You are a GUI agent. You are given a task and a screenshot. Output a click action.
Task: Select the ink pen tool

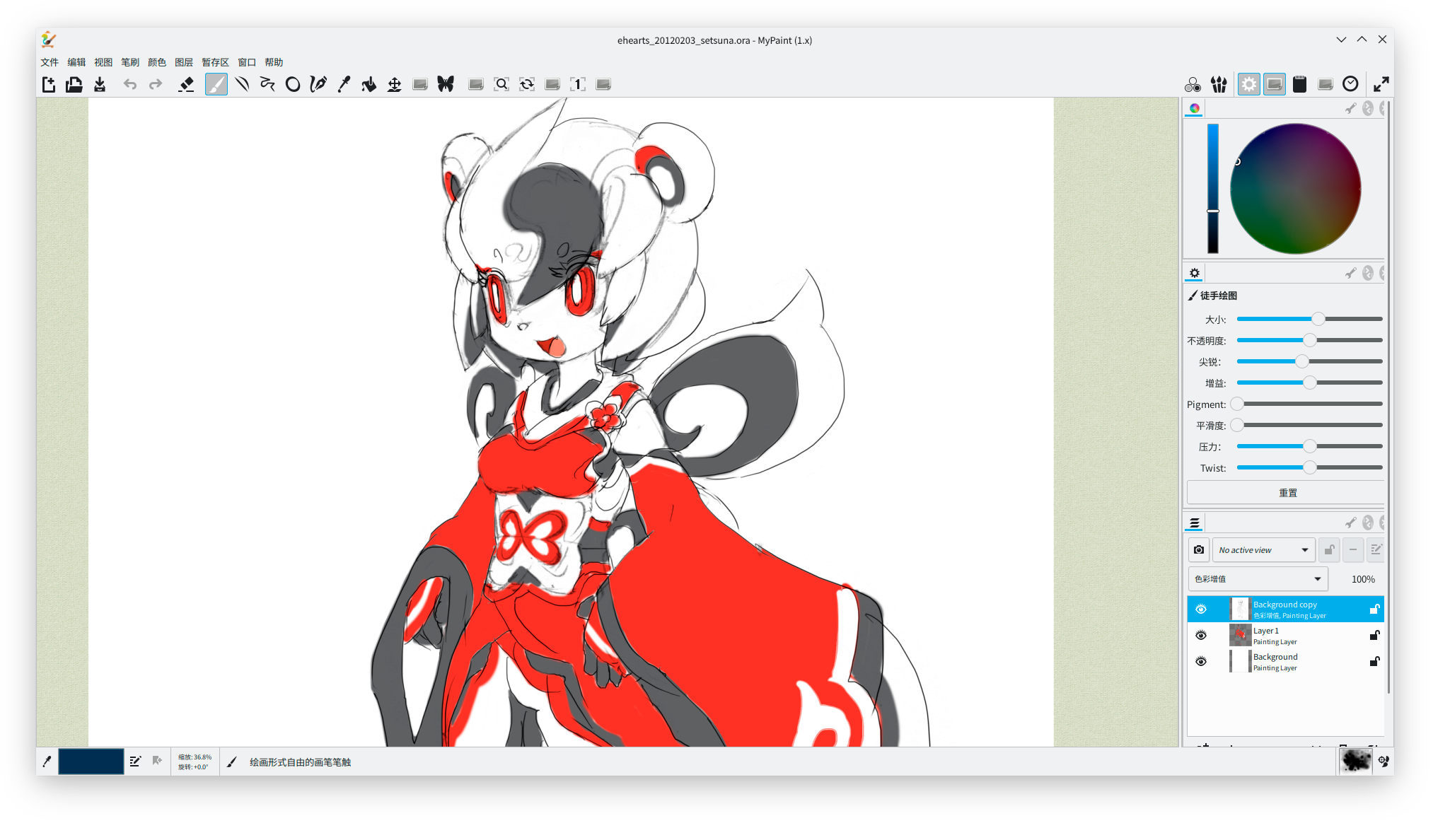pyautogui.click(x=318, y=85)
